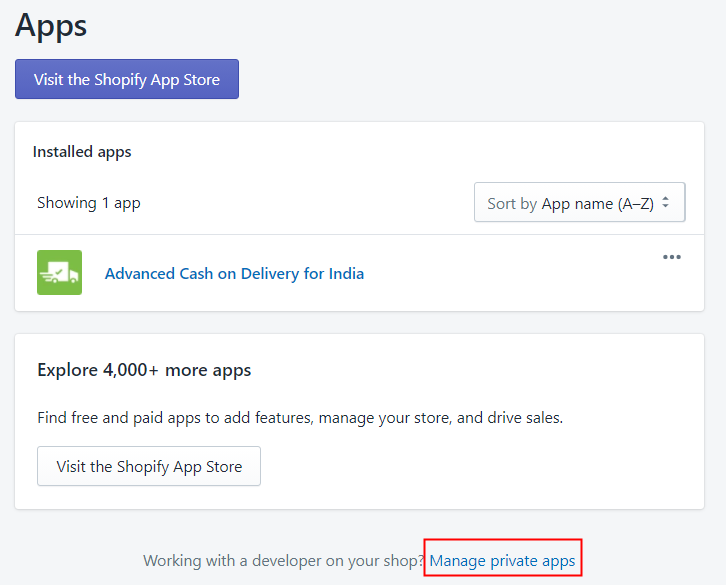The height and width of the screenshot is (585, 726).
Task: Click the Find free and paid apps description
Action: point(300,418)
